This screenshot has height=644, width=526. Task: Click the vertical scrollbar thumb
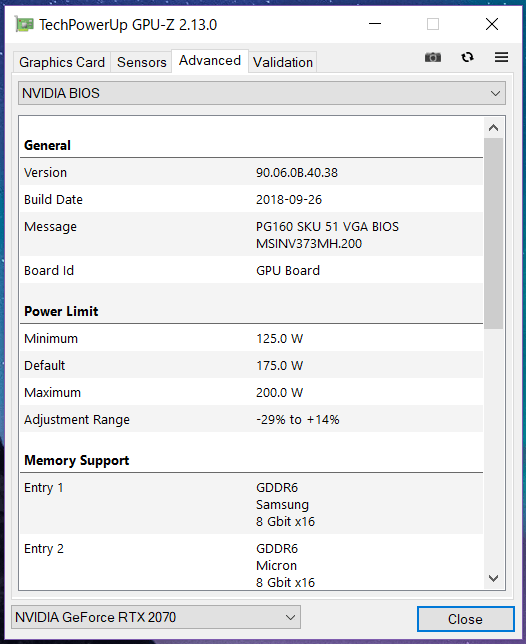(494, 233)
